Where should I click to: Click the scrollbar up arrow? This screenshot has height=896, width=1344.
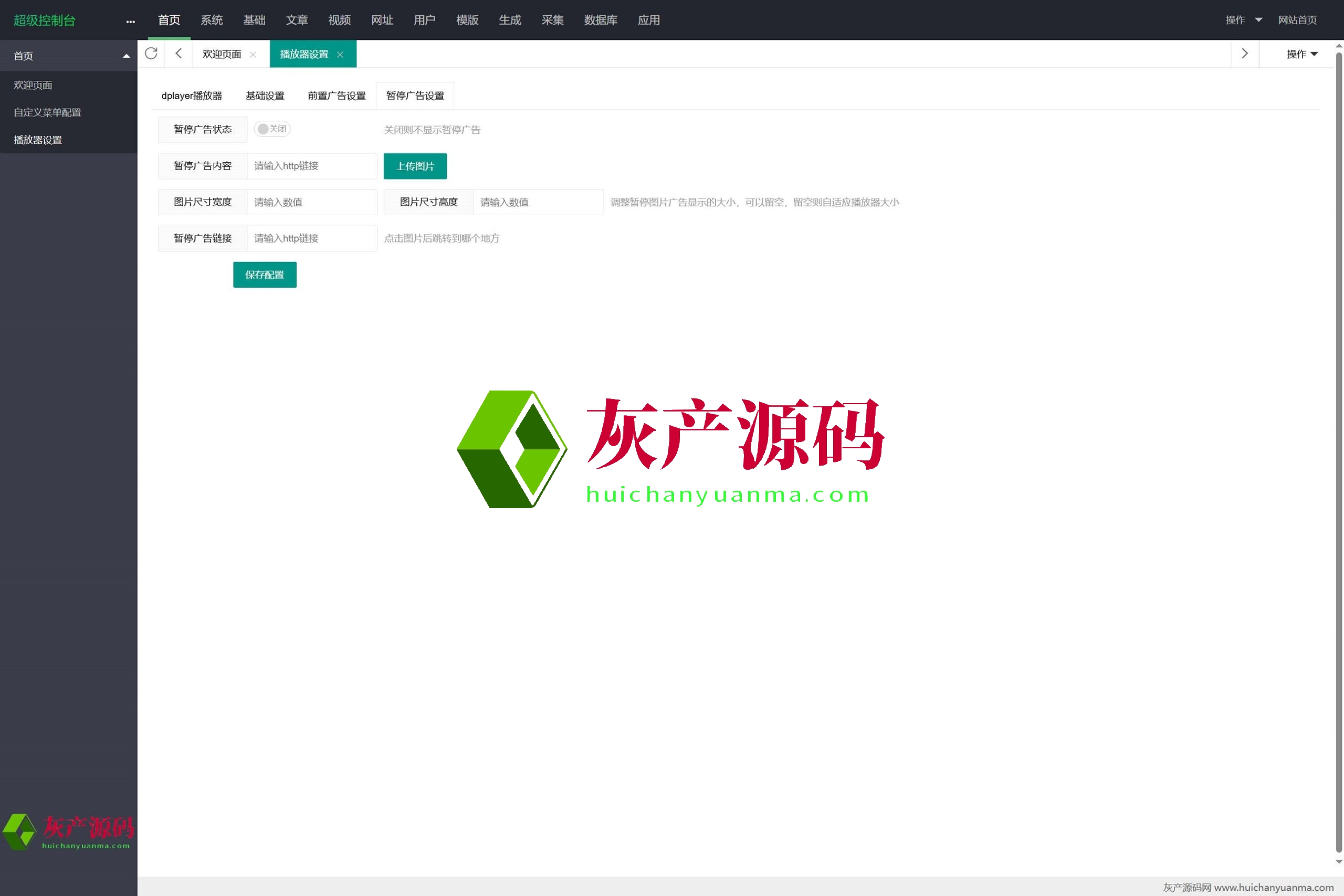tap(1338, 46)
